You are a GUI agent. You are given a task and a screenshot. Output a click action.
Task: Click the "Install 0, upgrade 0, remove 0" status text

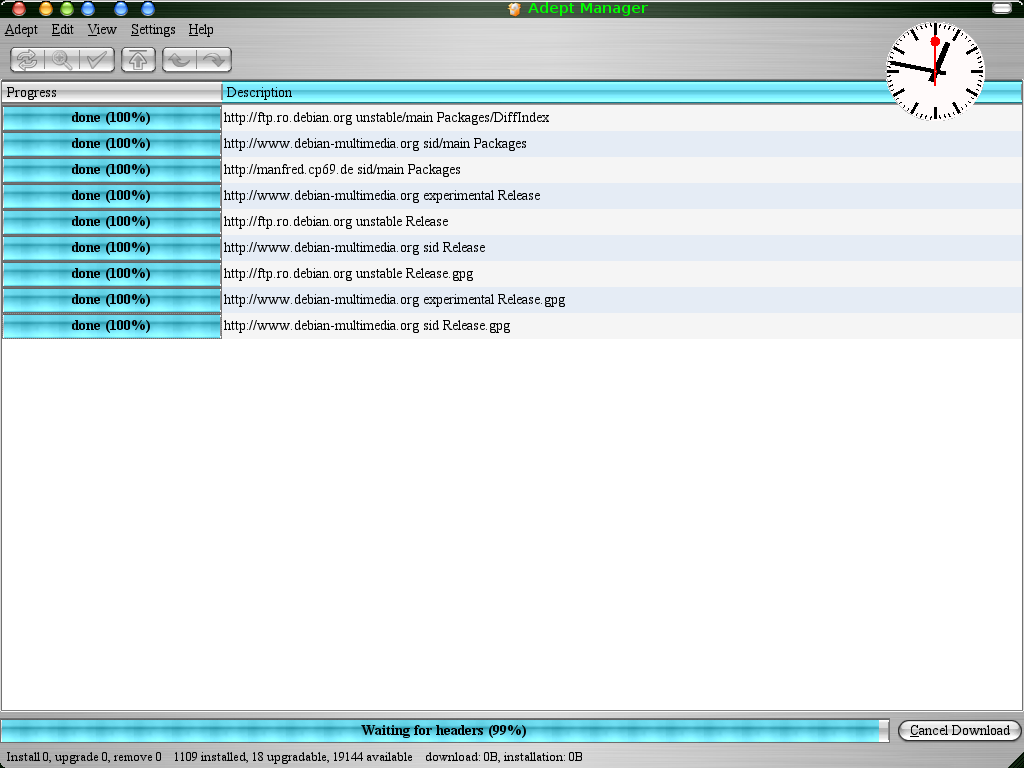point(84,757)
